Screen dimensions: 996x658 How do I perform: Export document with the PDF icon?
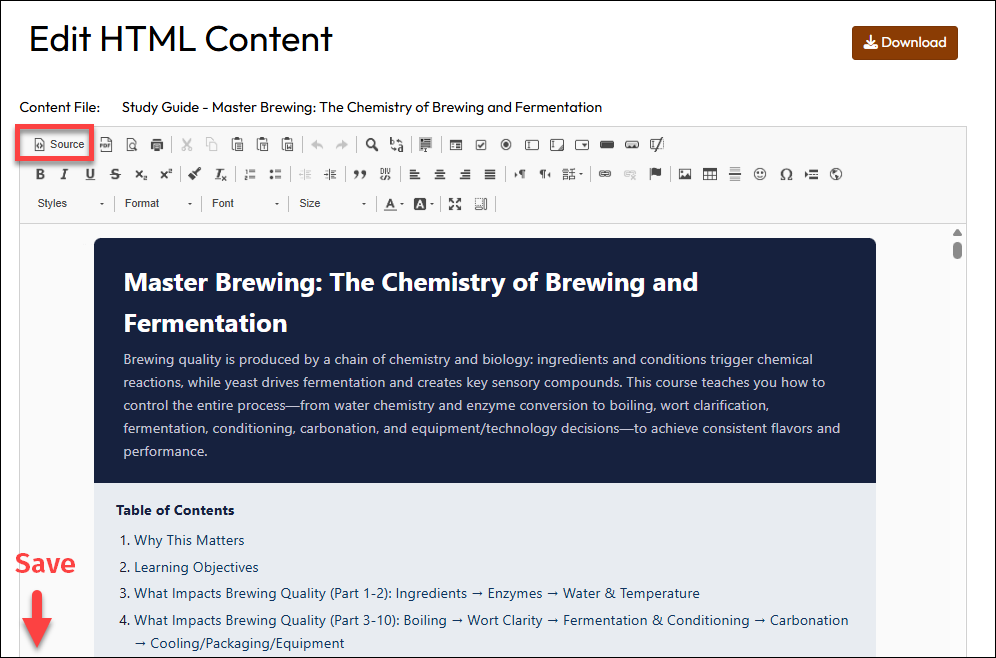point(106,144)
